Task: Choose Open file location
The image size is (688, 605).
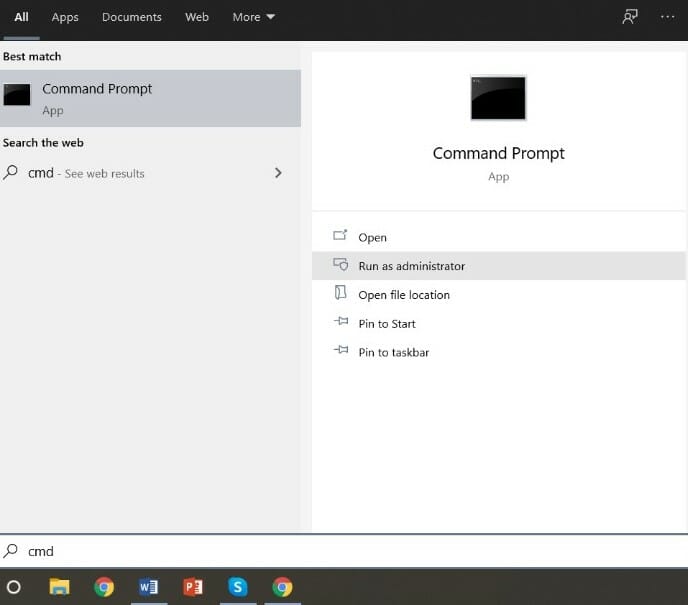Action: pyautogui.click(x=498, y=295)
